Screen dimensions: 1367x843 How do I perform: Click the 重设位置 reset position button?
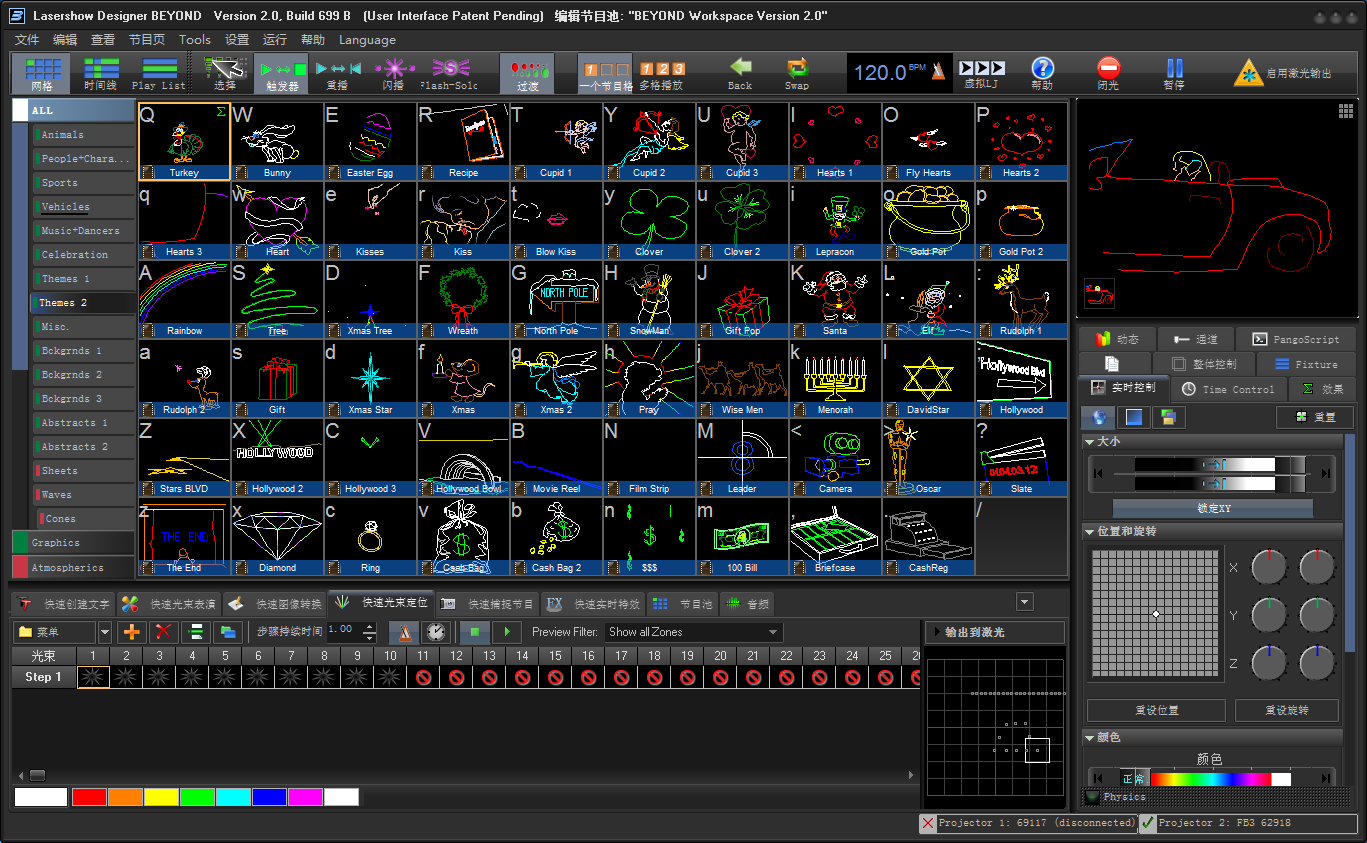coord(1156,710)
